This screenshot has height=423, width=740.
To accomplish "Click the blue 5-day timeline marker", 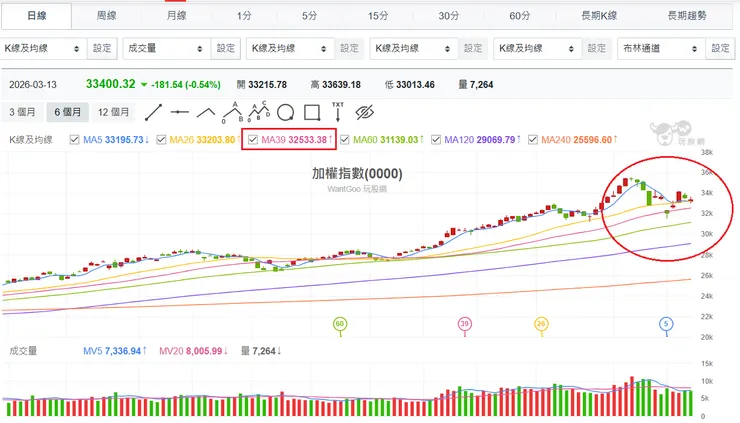I will click(666, 324).
